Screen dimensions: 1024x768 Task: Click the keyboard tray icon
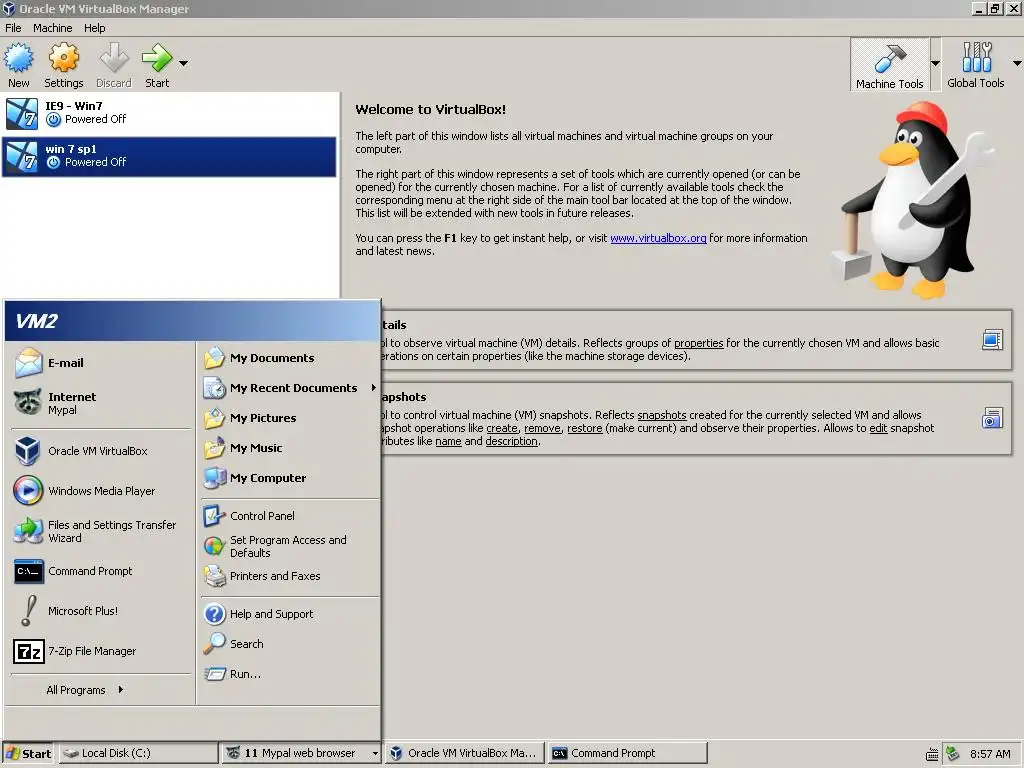[933, 754]
